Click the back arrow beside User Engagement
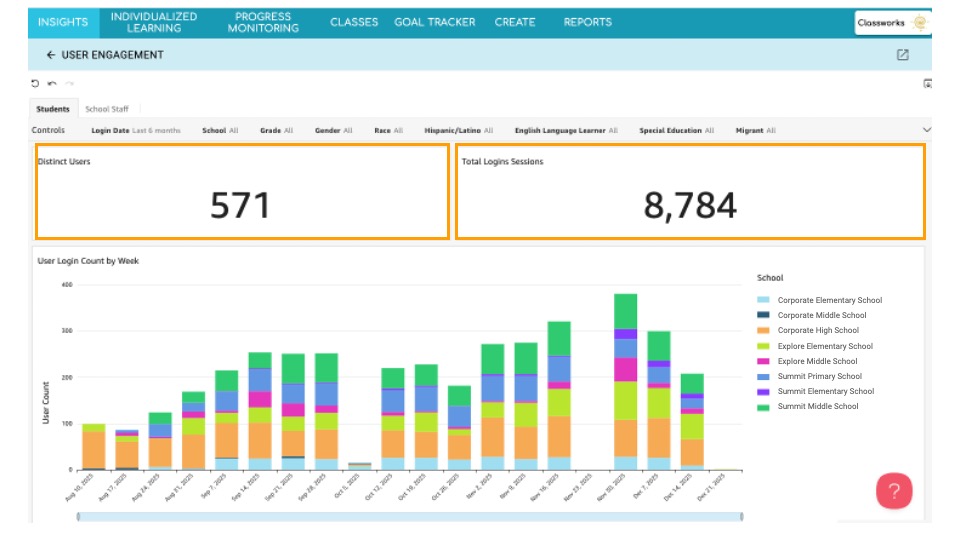The height and width of the screenshot is (540, 960). tap(50, 55)
